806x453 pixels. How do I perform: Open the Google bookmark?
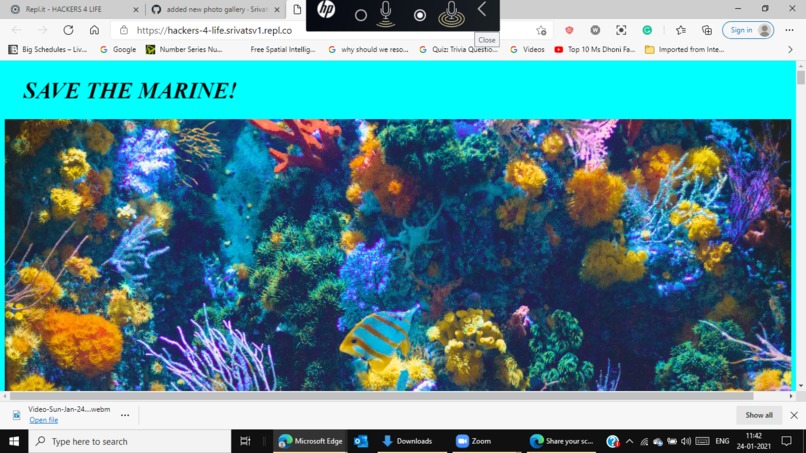[118, 49]
